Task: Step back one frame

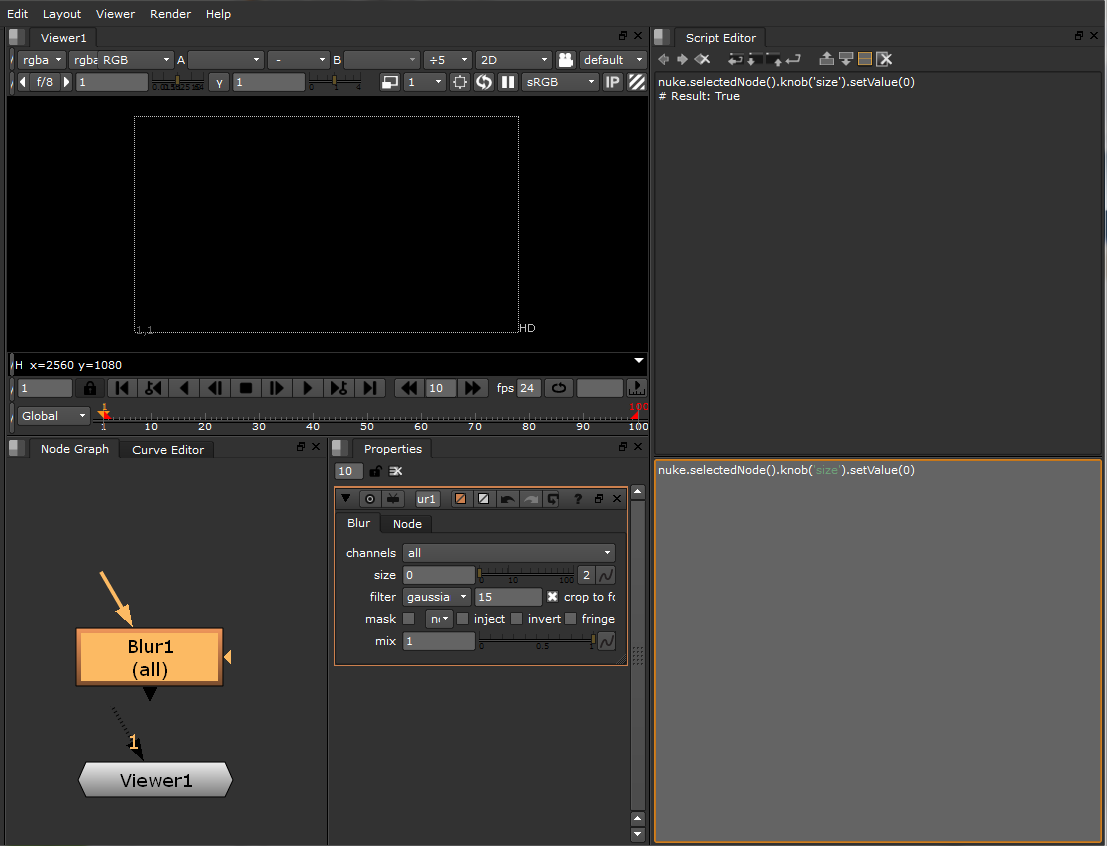Action: pos(215,388)
